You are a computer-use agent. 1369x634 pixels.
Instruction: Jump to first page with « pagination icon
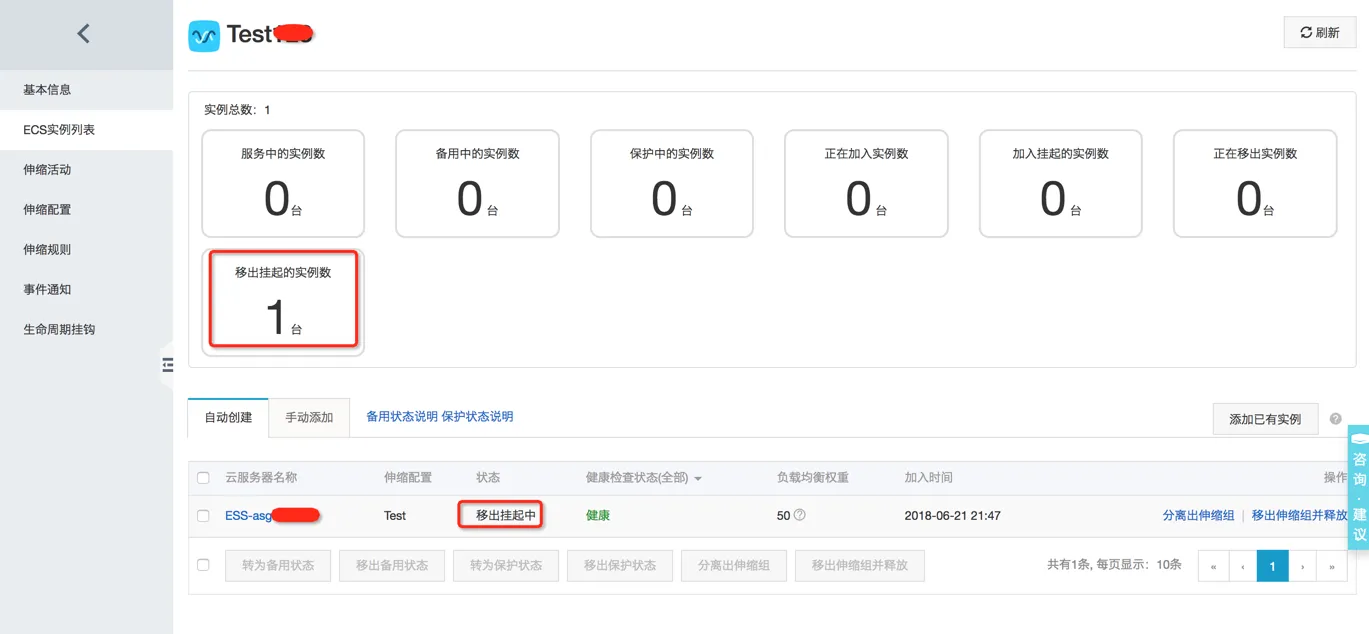(x=1212, y=565)
